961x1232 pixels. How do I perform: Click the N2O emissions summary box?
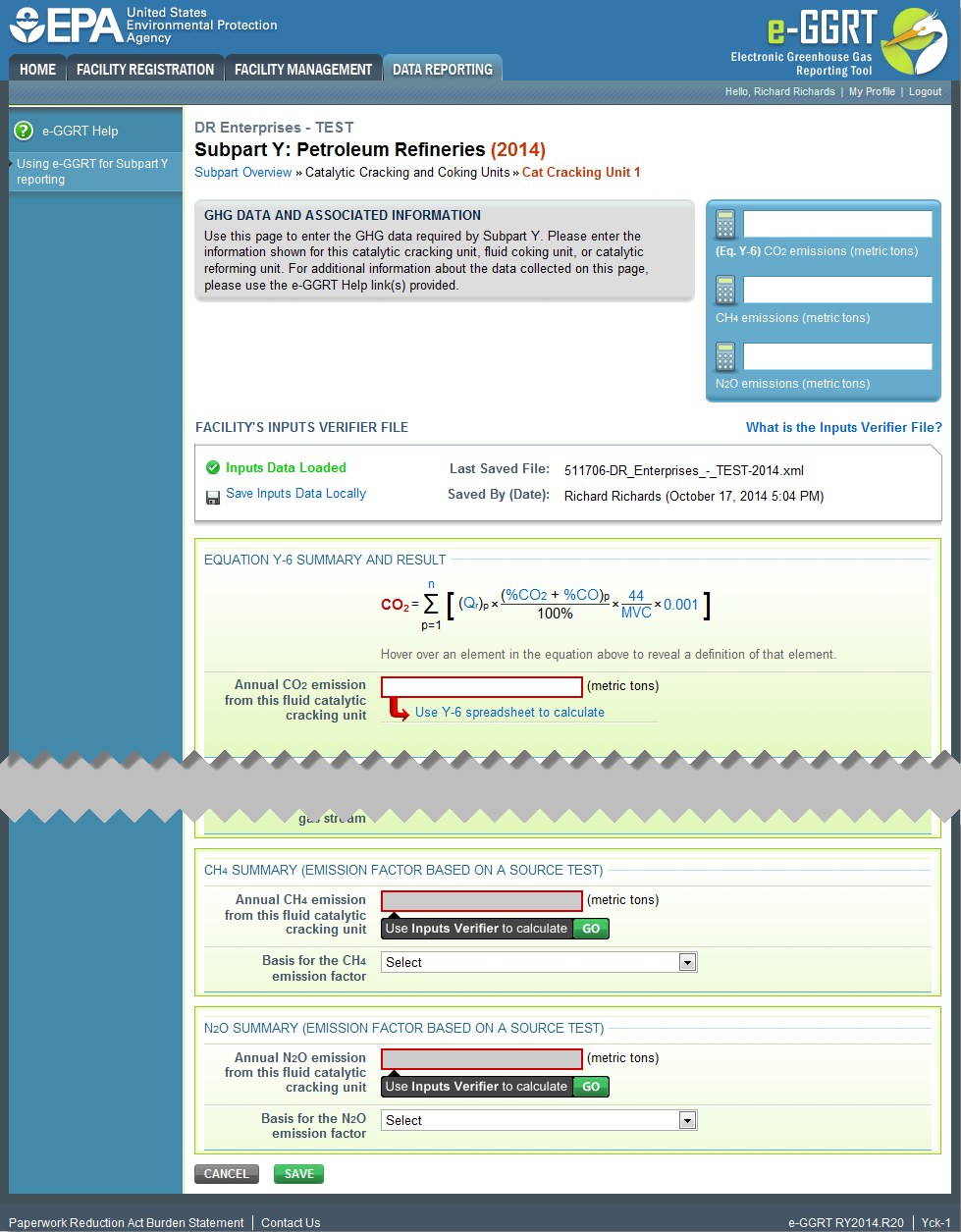click(837, 356)
